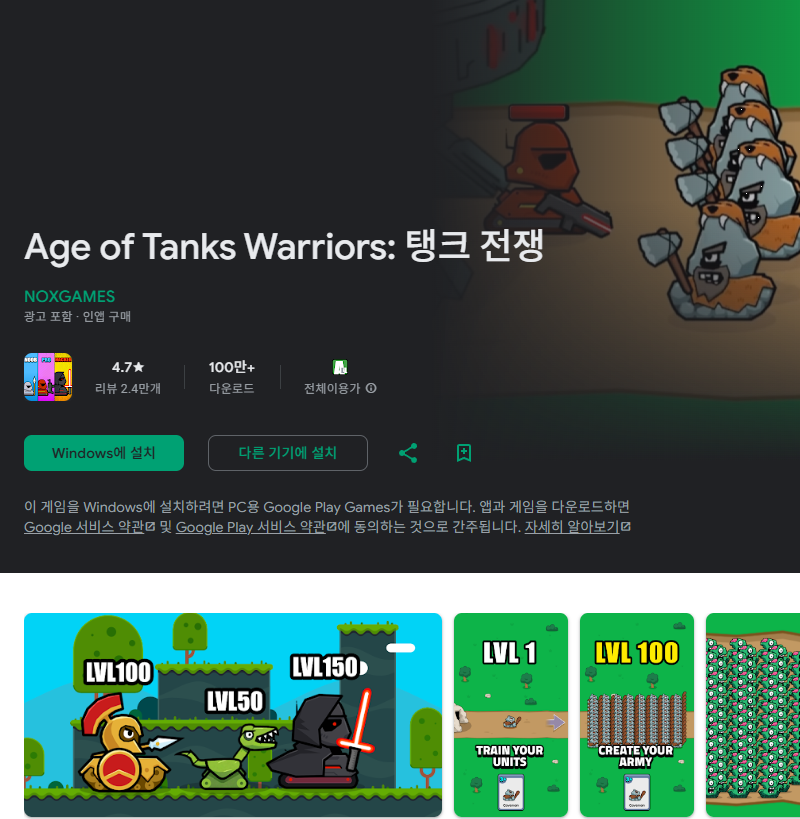Open external icon after Google 서비스 약관
This screenshot has height=819, width=800.
150,526
